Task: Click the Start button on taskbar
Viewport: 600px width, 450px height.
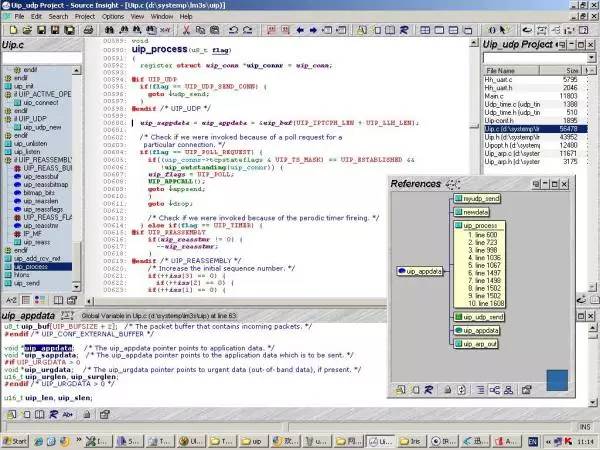Action: (16, 441)
